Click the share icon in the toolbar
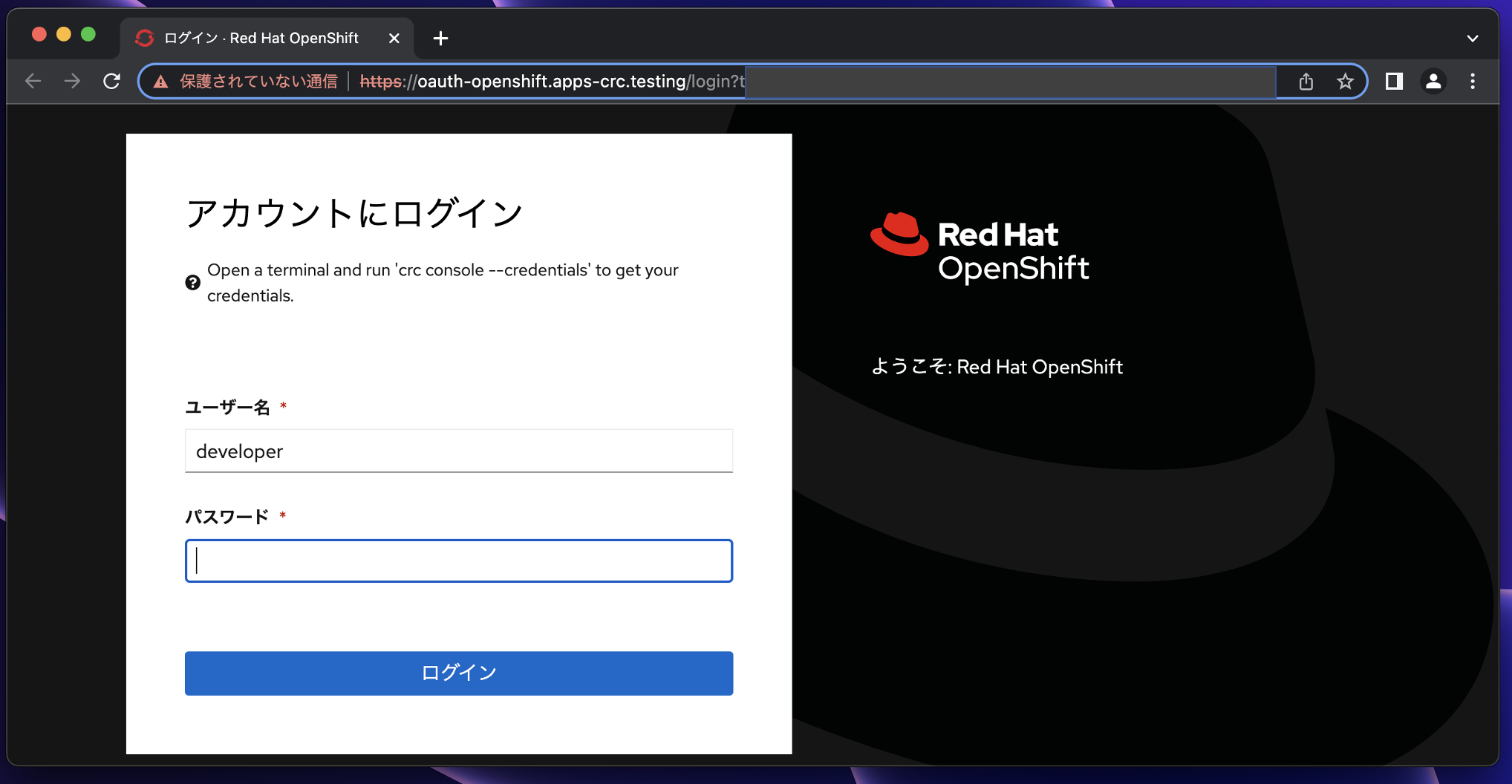The width and height of the screenshot is (1512, 784). pos(1306,82)
